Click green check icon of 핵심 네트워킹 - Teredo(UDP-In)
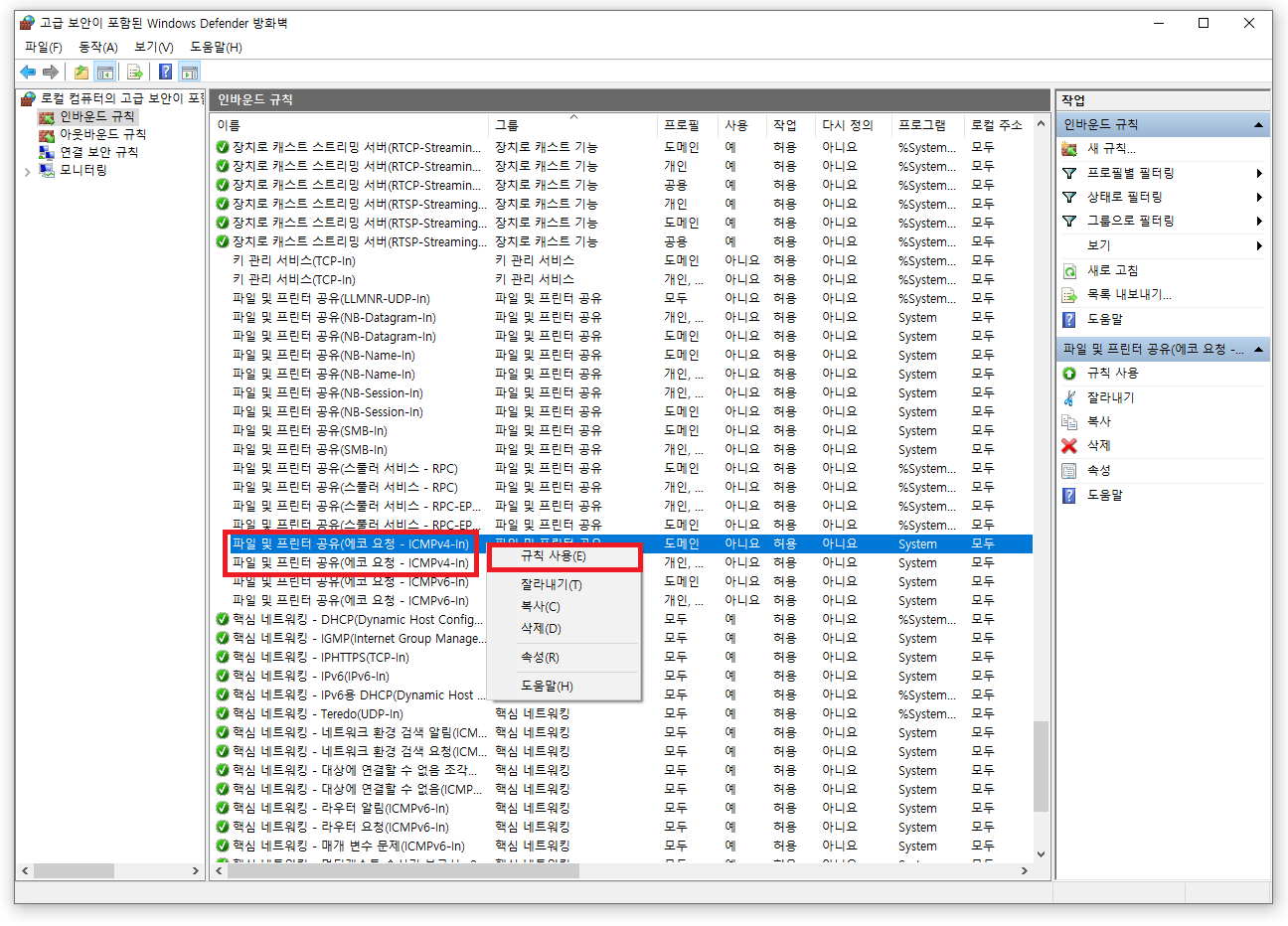 click(x=223, y=713)
